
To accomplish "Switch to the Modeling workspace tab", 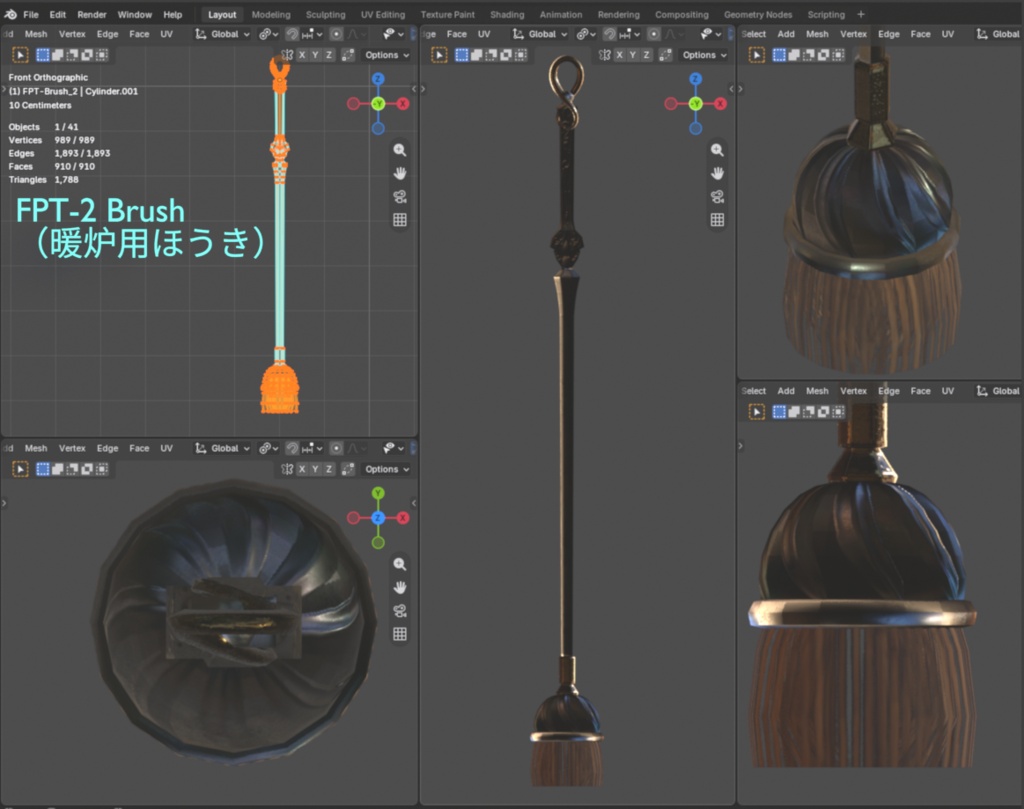I will (271, 14).
